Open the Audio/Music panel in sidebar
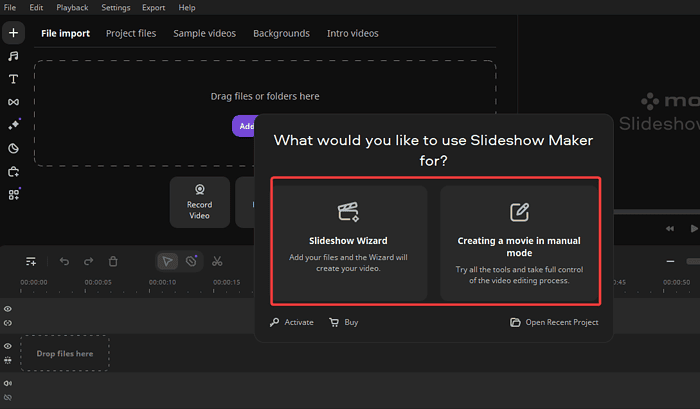Image resolution: width=700 pixels, height=409 pixels. click(14, 56)
